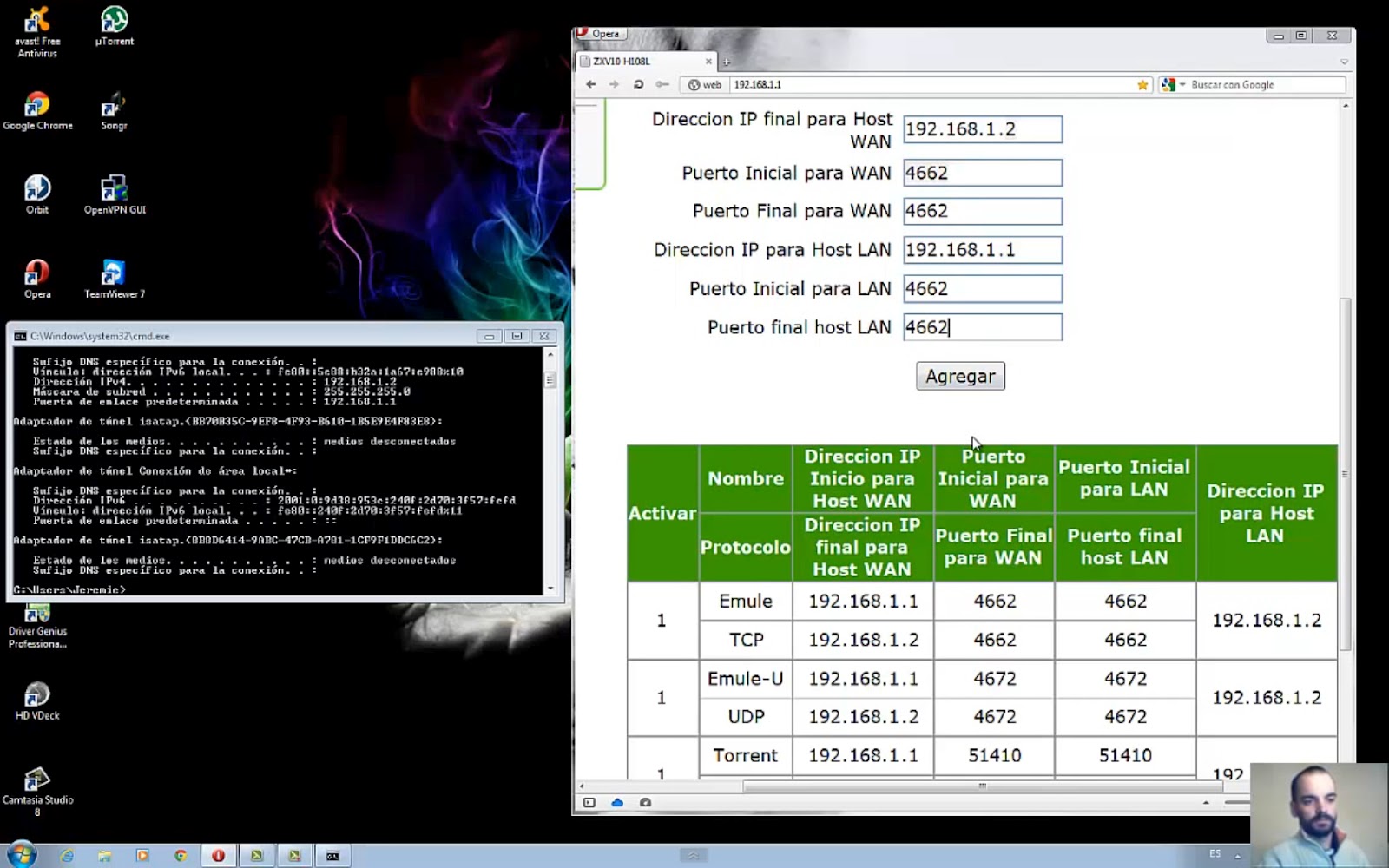The height and width of the screenshot is (868, 1389).
Task: Open the Google search engine dropdown
Action: pyautogui.click(x=1181, y=84)
